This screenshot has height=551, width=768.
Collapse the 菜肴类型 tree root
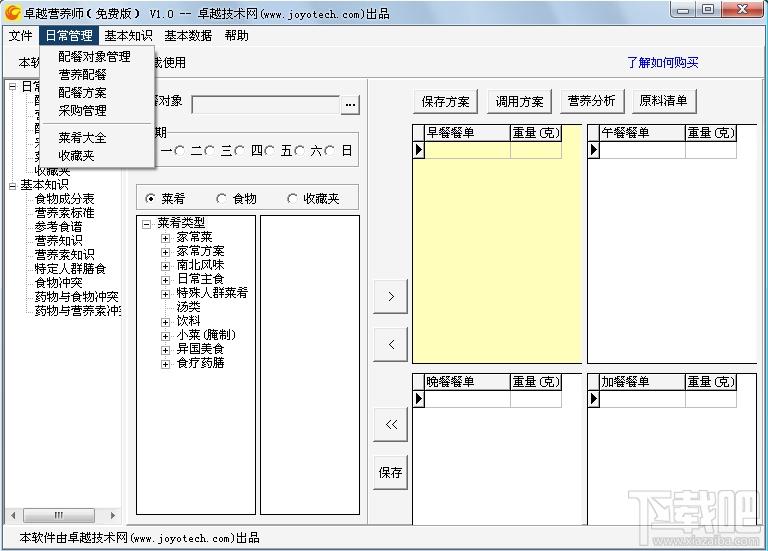(146, 224)
